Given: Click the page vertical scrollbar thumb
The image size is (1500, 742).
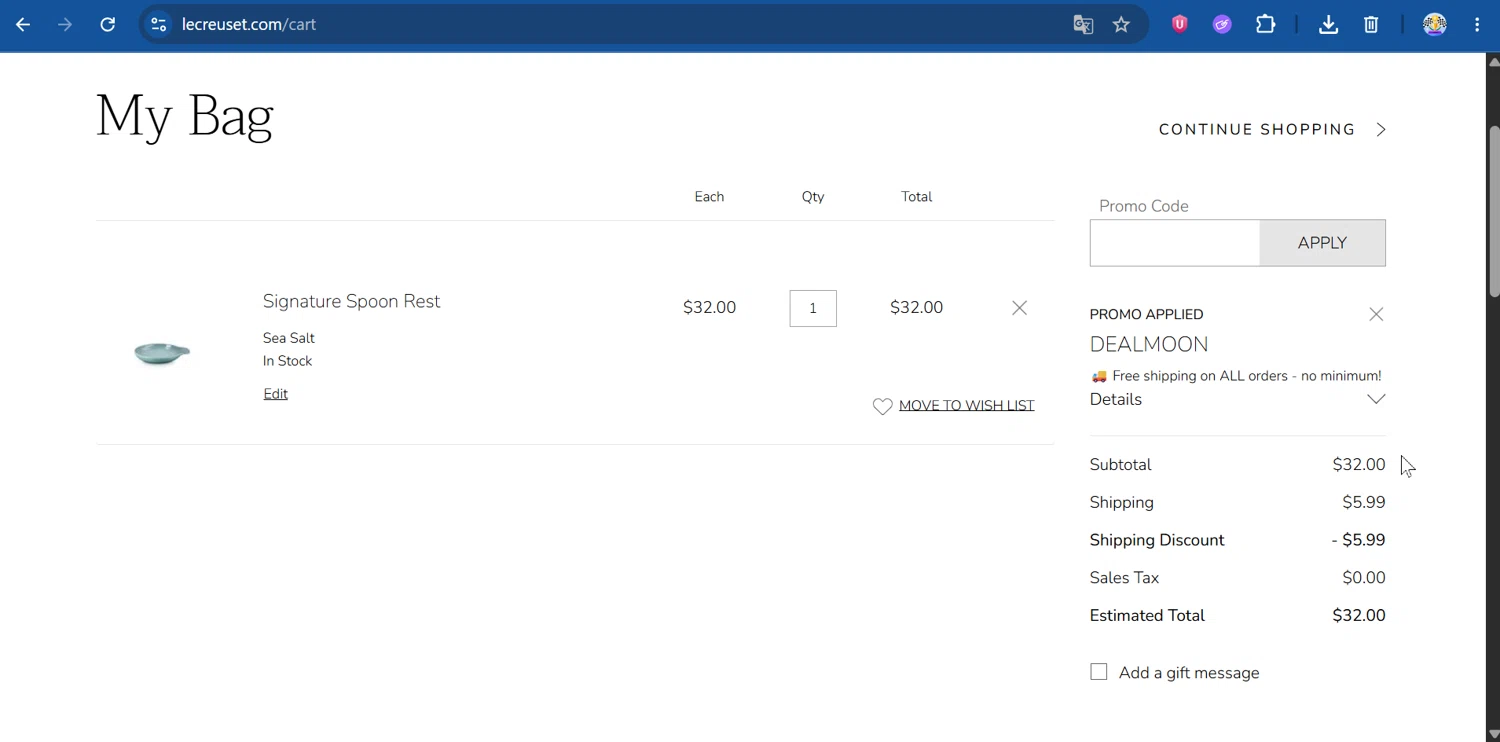Looking at the screenshot, I should click(x=1494, y=212).
